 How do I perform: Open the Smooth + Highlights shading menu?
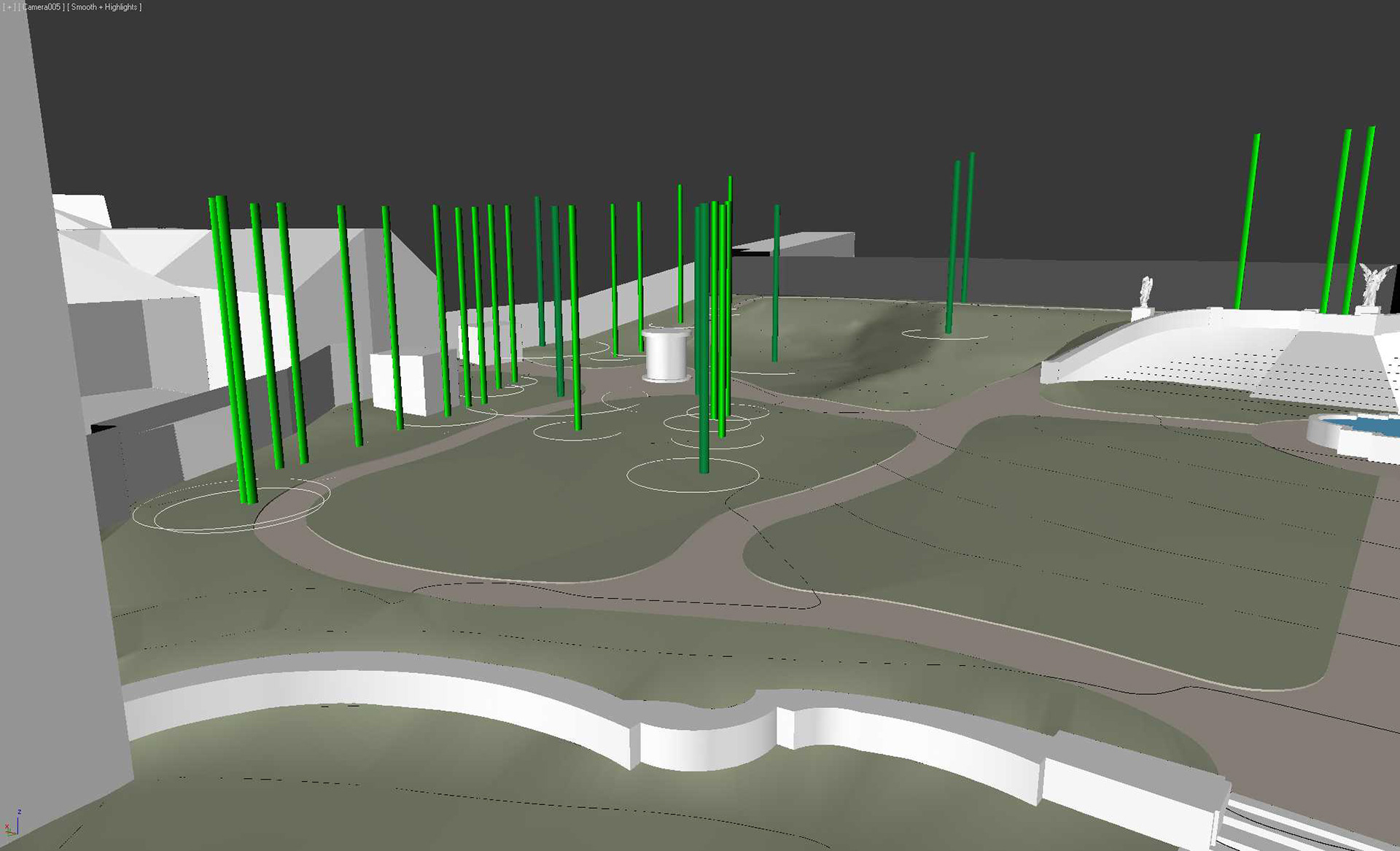pyautogui.click(x=105, y=7)
